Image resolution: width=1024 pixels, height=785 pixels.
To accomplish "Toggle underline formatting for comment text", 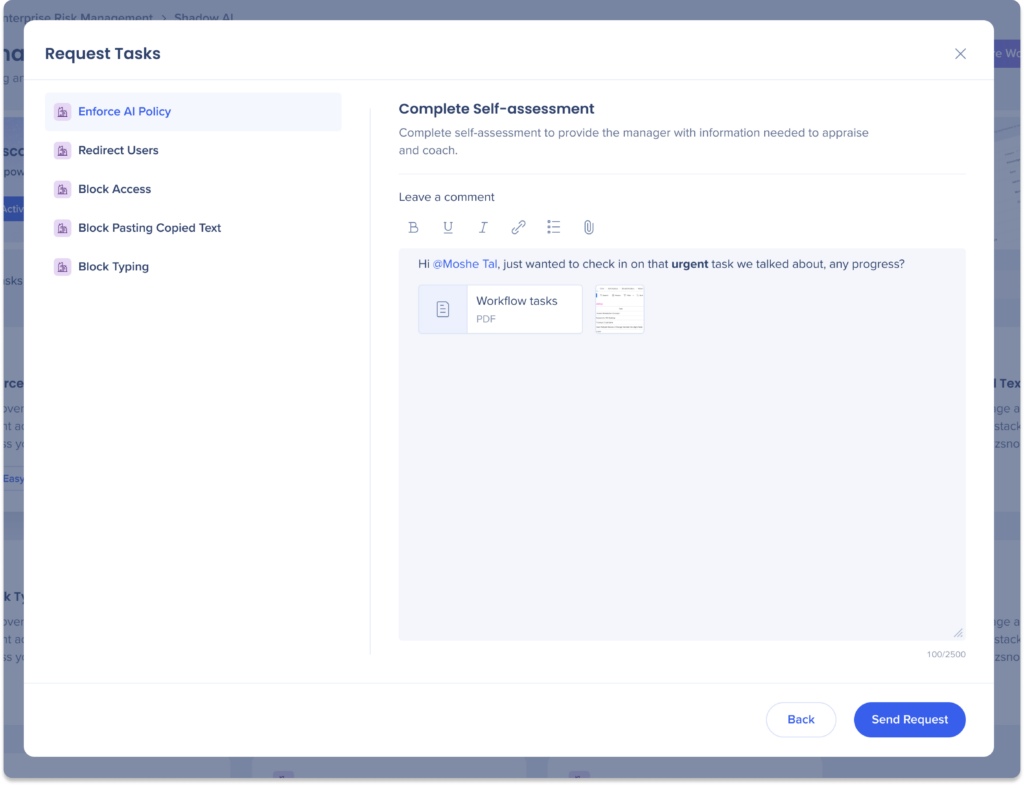I will click(448, 227).
